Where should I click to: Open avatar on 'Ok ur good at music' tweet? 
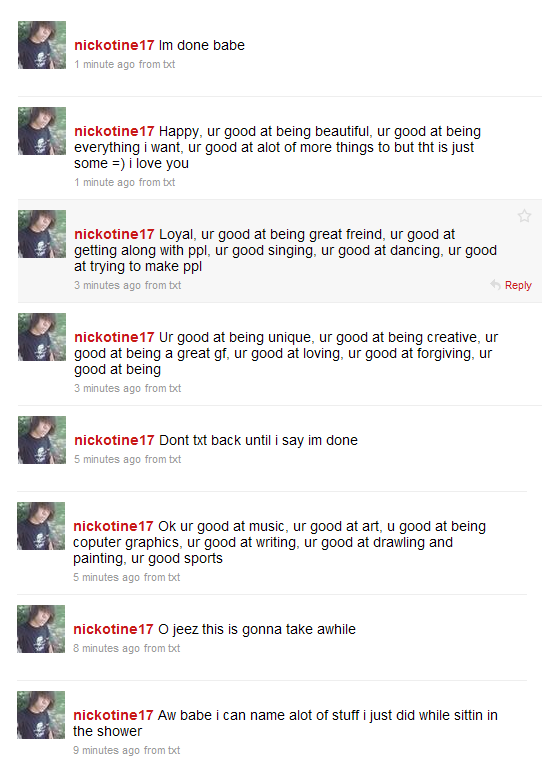(x=41, y=526)
